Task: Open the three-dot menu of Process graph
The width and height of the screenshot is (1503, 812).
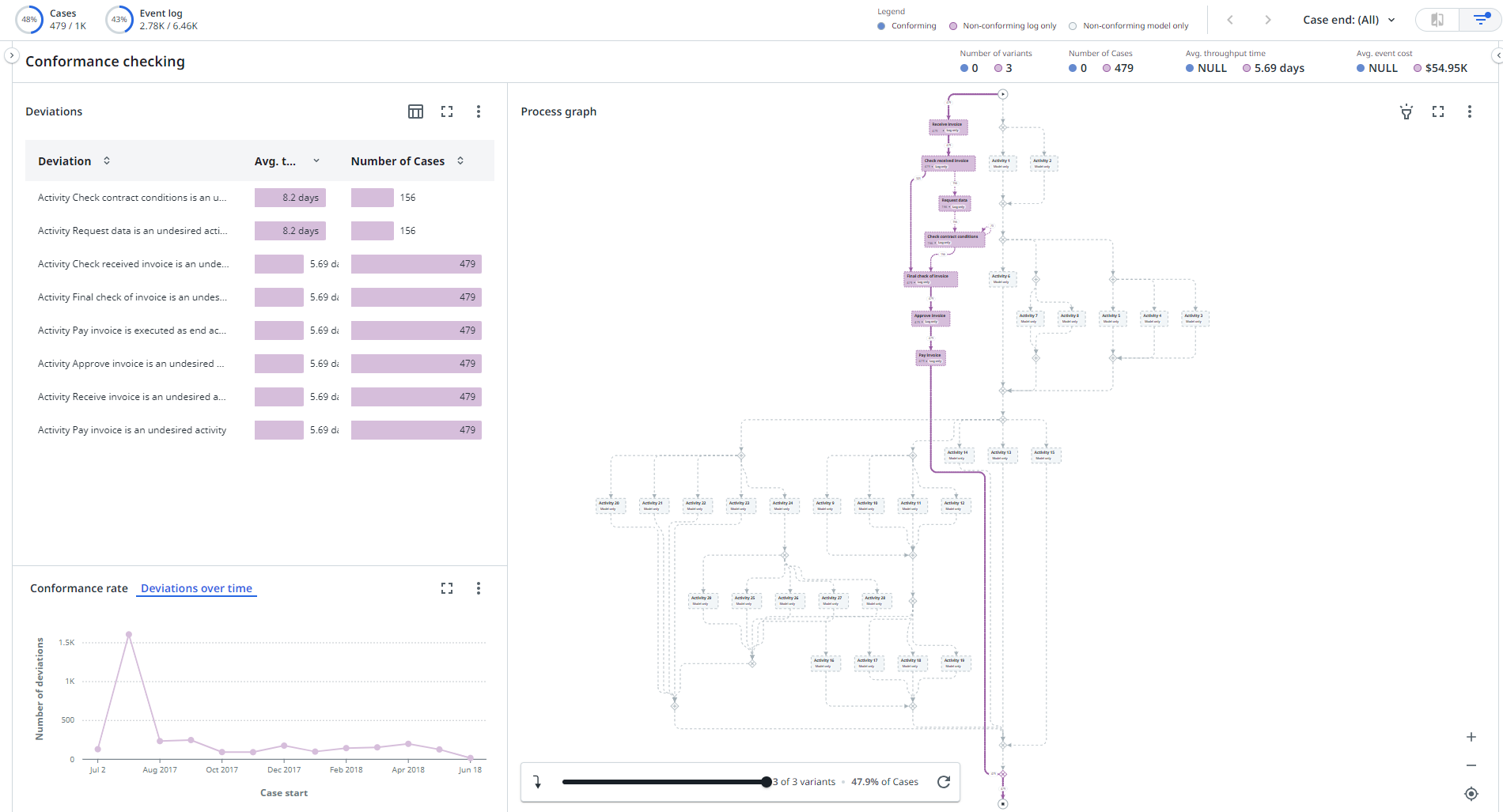Action: click(1470, 111)
